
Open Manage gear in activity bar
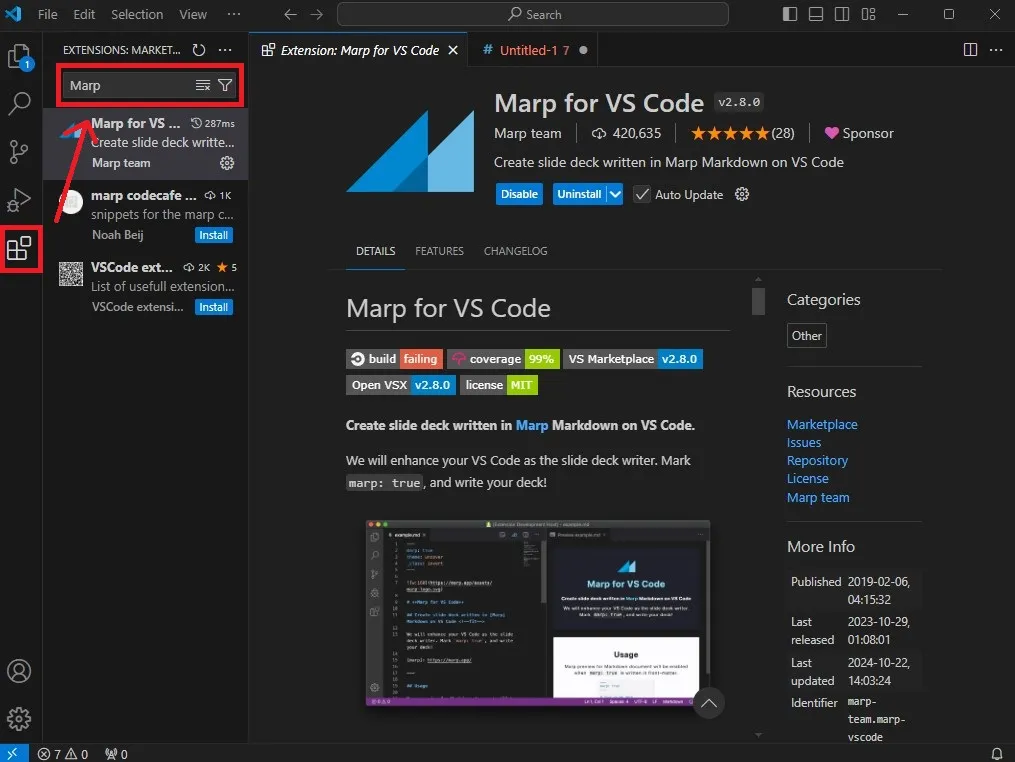pyautogui.click(x=19, y=719)
